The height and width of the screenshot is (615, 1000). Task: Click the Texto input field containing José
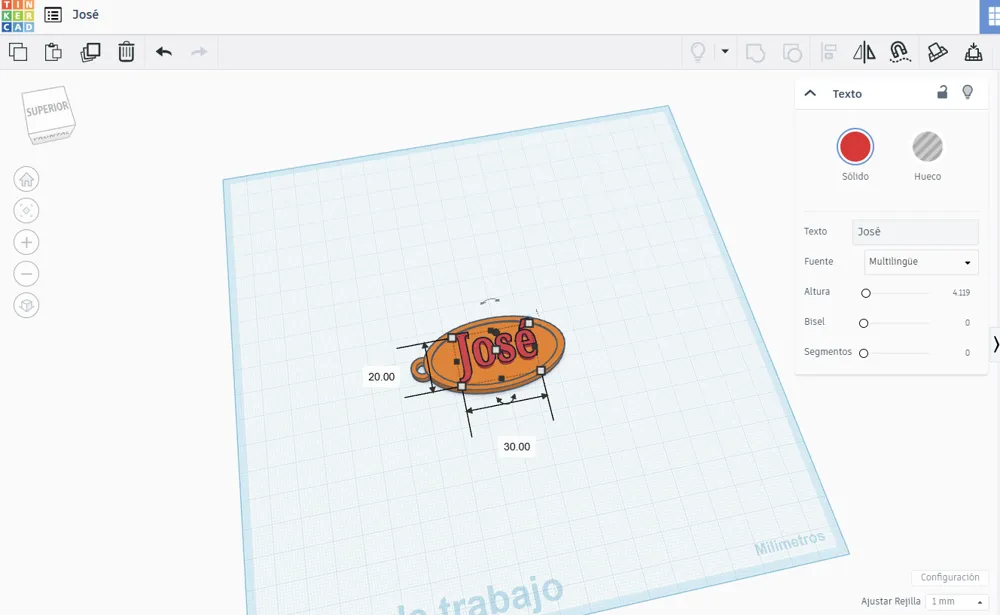[915, 232]
